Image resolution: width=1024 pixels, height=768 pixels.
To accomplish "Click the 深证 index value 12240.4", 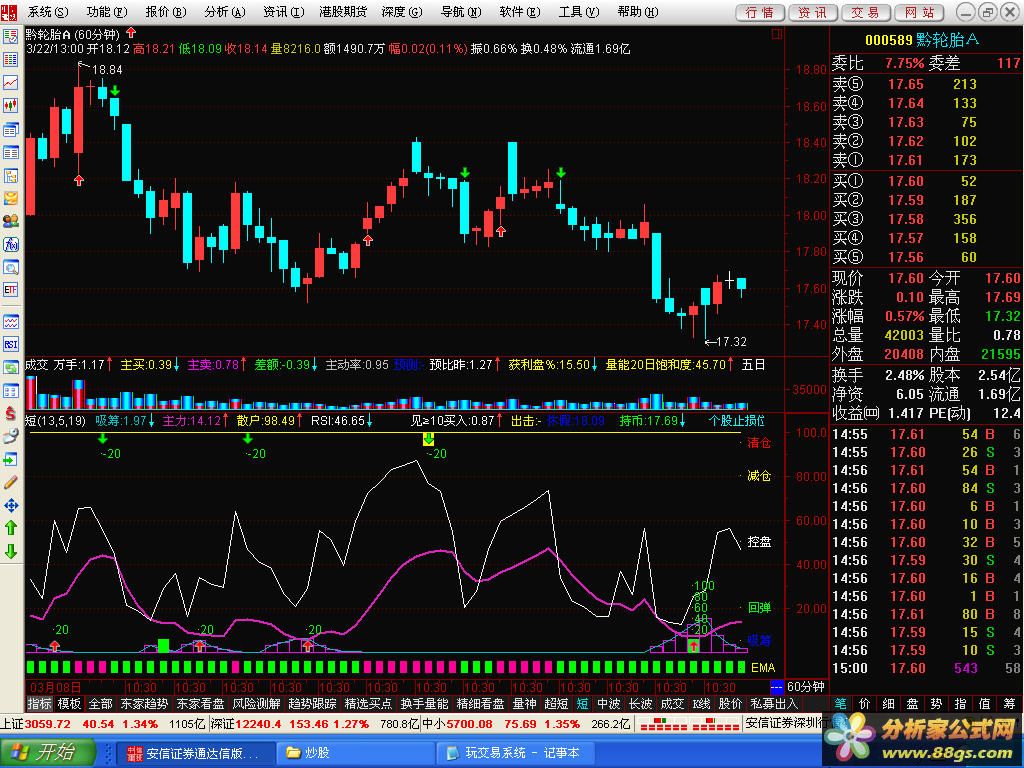I will coord(259,724).
